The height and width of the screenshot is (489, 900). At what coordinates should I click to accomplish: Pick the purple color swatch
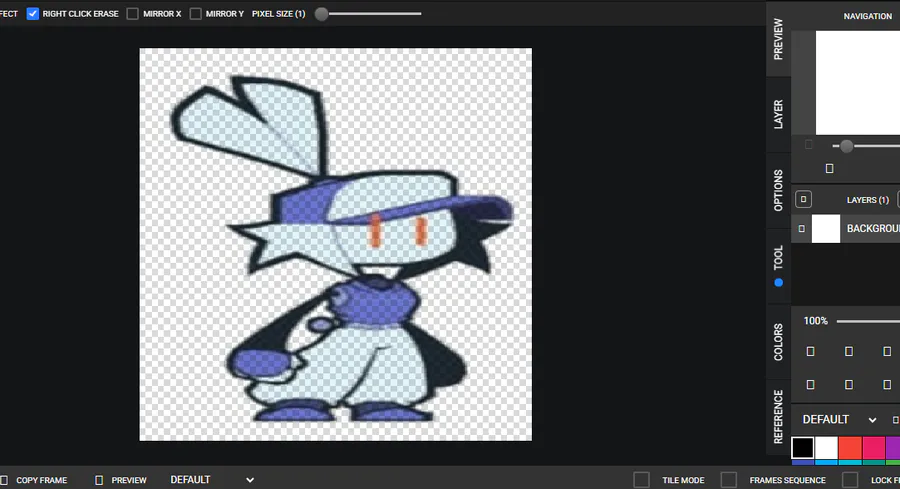(893, 448)
